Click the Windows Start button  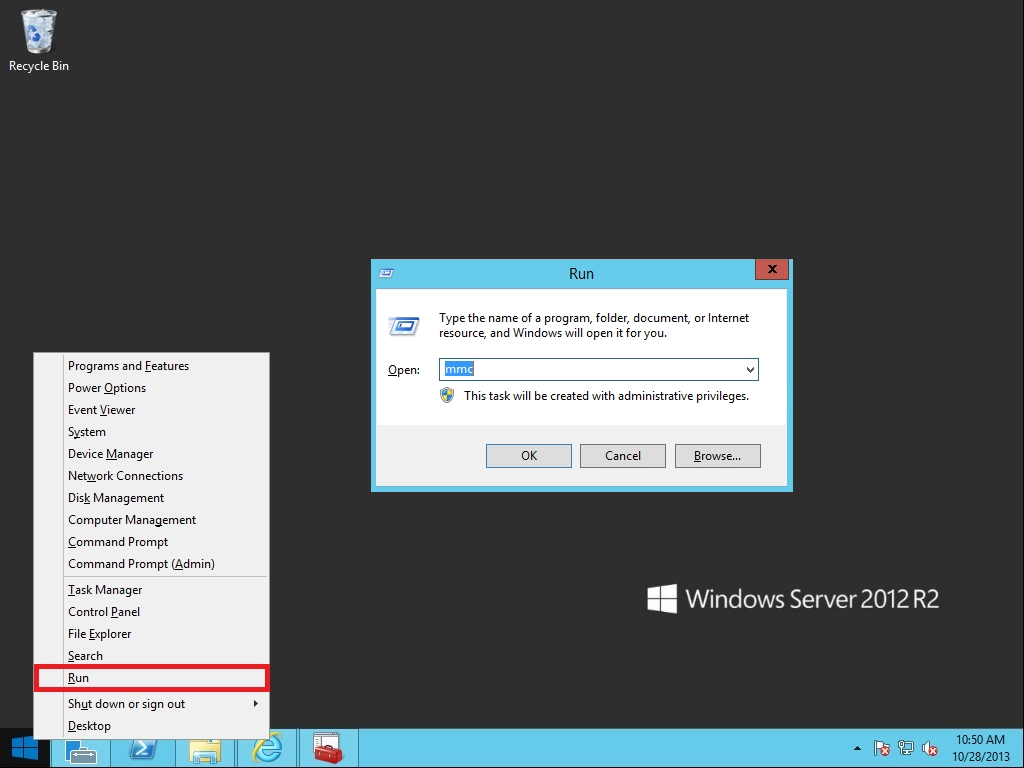point(25,748)
